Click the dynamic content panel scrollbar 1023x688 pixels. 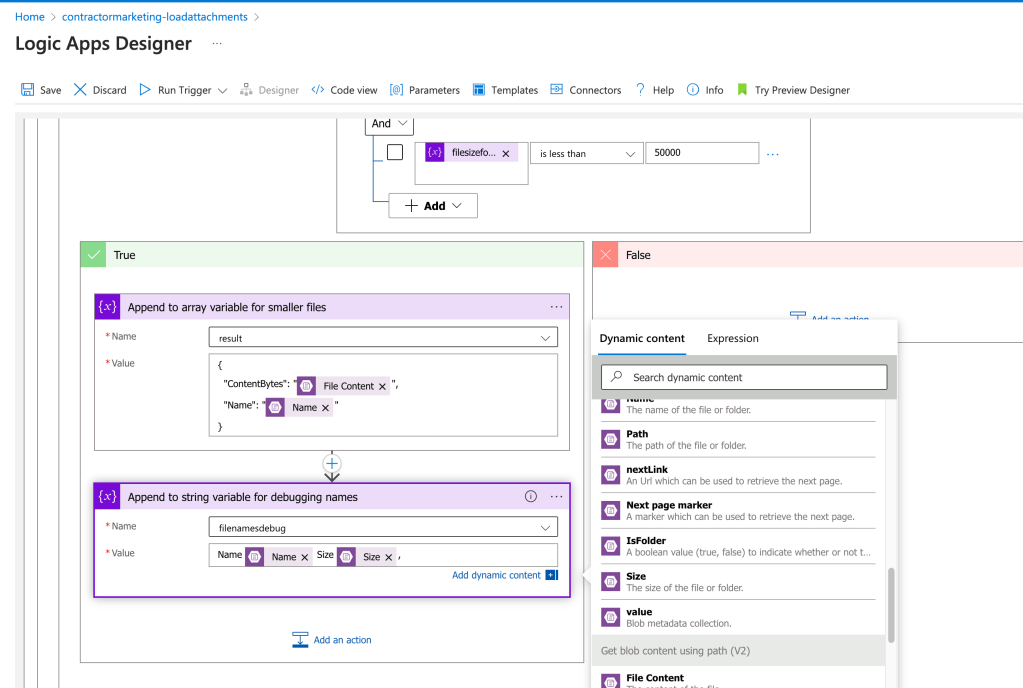click(x=891, y=605)
